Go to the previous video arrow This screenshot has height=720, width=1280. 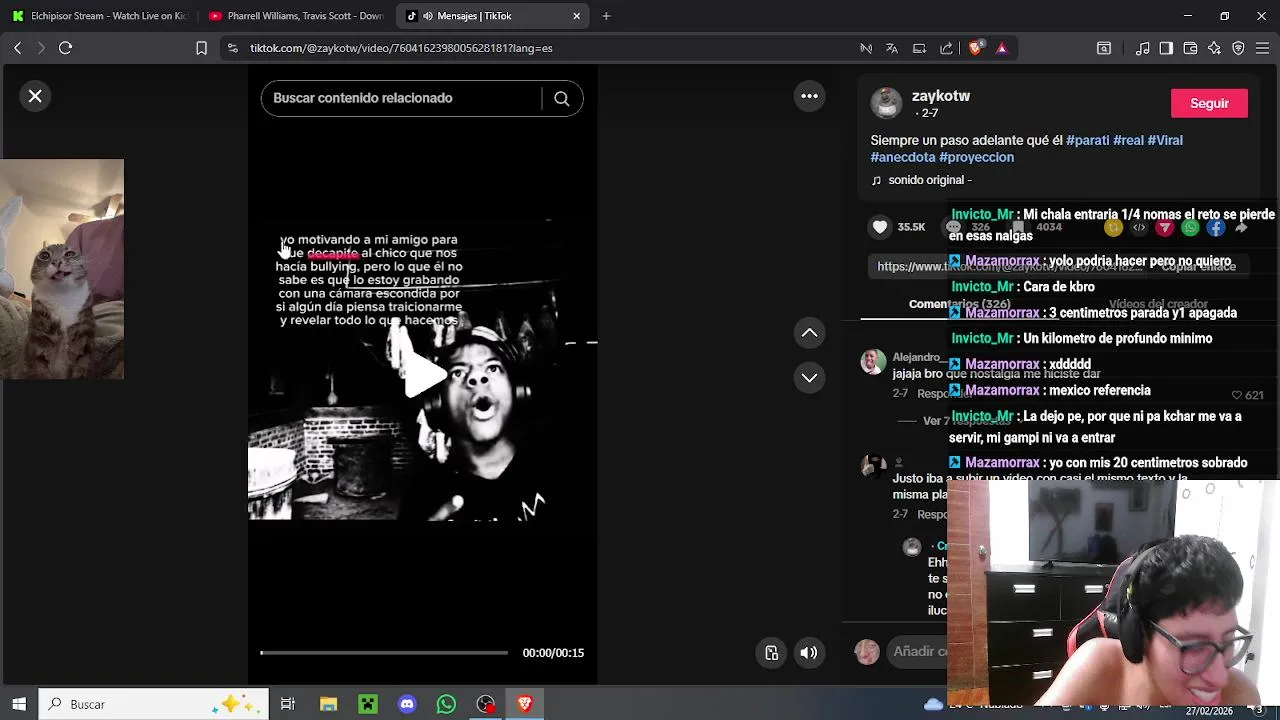[x=809, y=332]
